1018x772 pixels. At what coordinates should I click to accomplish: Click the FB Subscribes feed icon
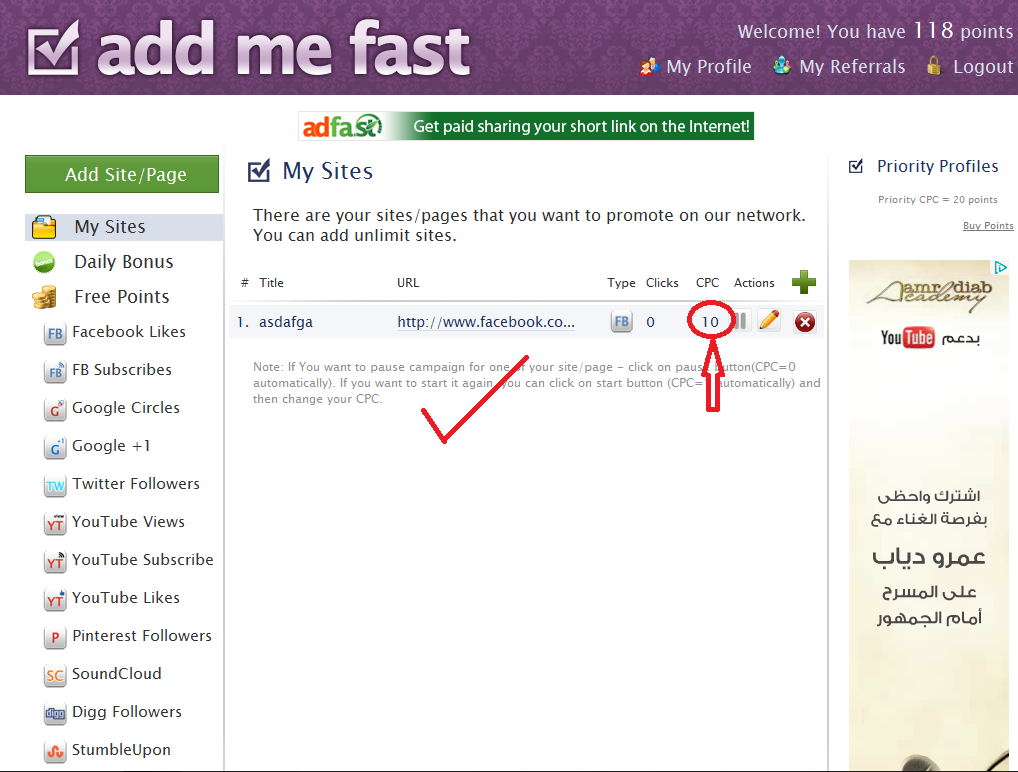[55, 371]
